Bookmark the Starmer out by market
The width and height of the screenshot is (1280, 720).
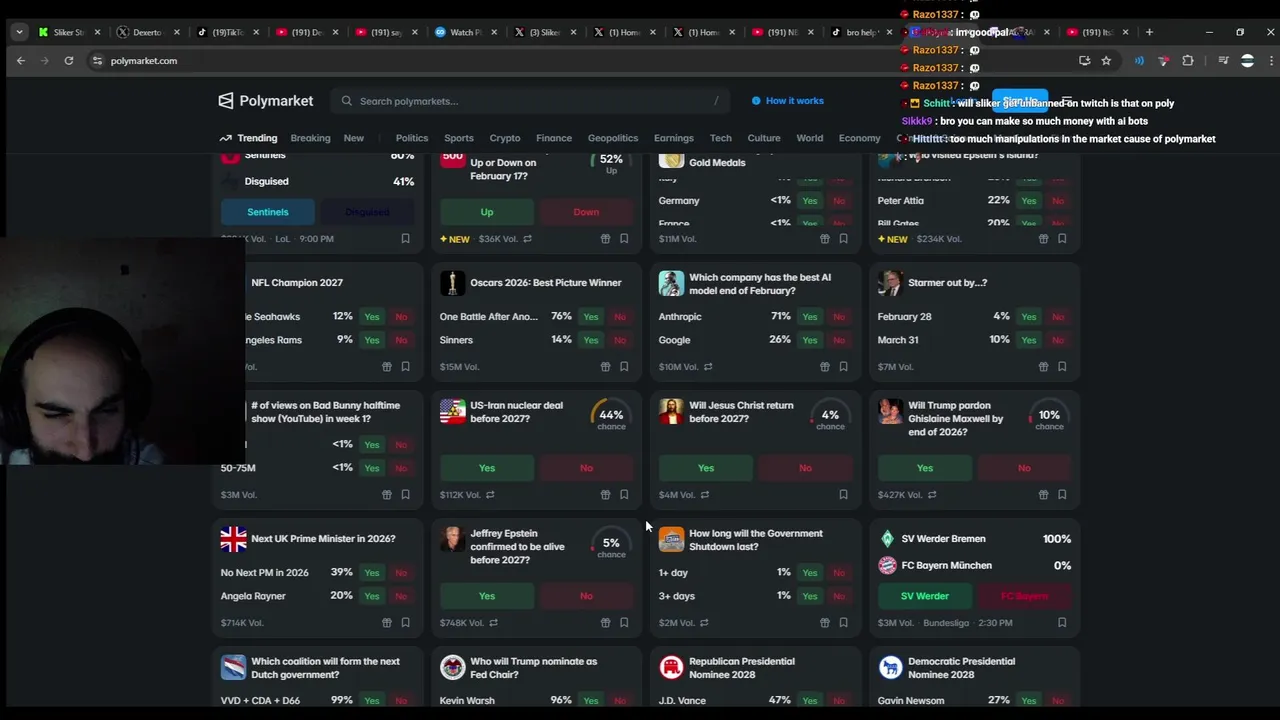click(x=1062, y=367)
